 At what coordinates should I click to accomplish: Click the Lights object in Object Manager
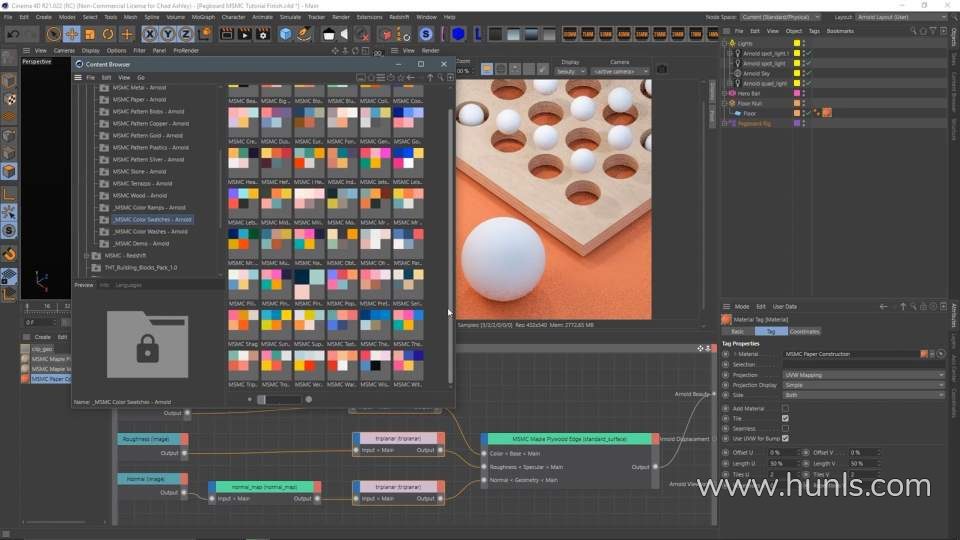pyautogui.click(x=745, y=43)
